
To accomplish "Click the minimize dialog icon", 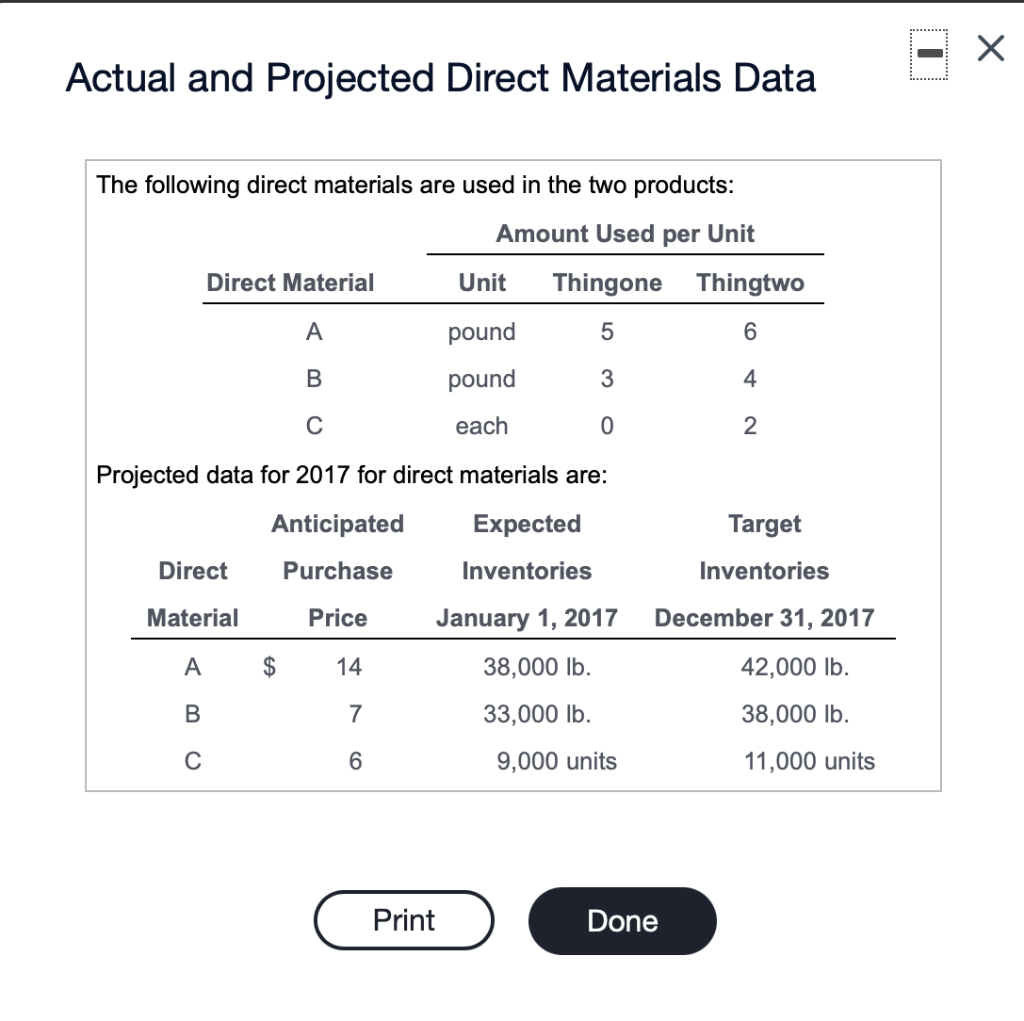I will [928, 54].
